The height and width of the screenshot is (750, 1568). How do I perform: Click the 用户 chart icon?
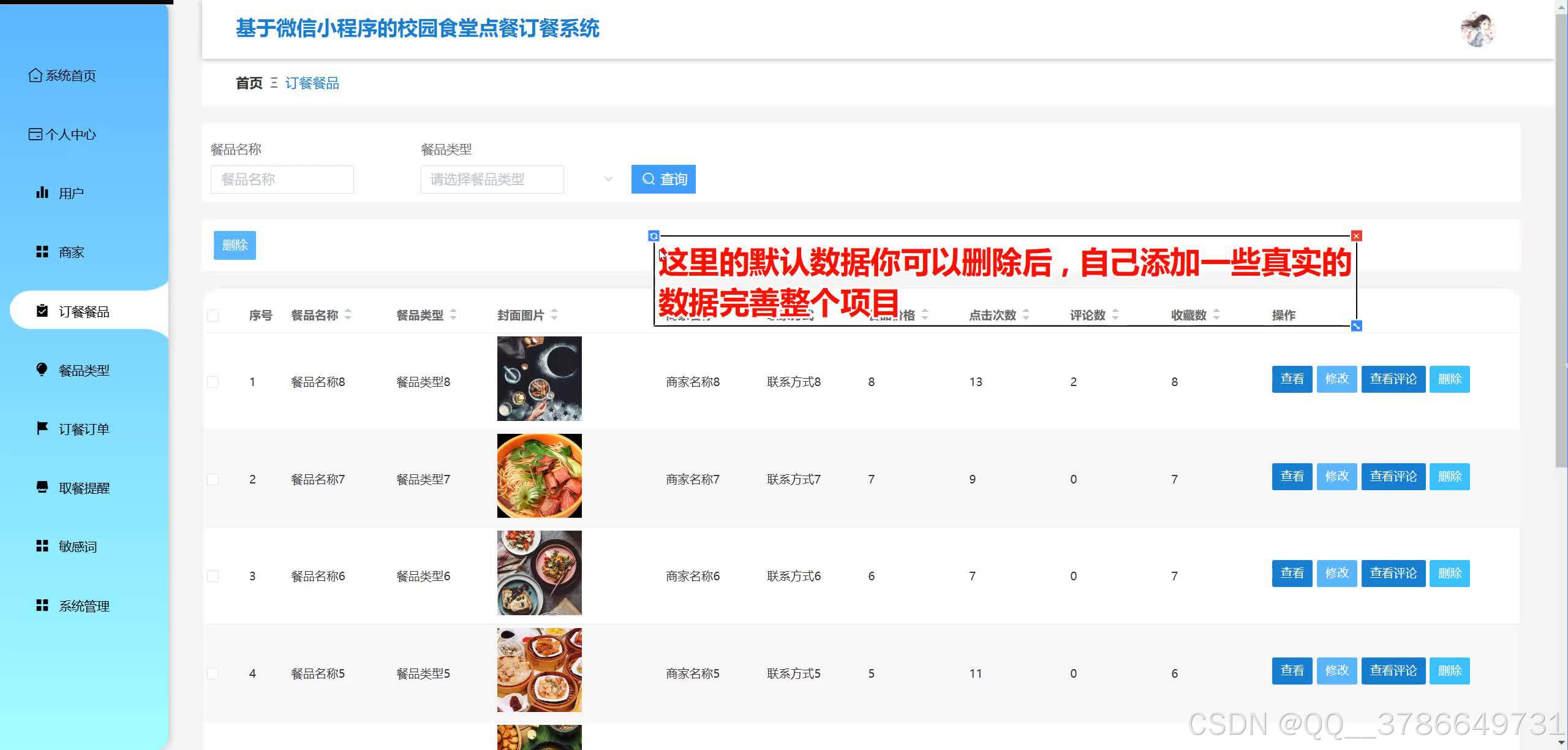pos(42,192)
